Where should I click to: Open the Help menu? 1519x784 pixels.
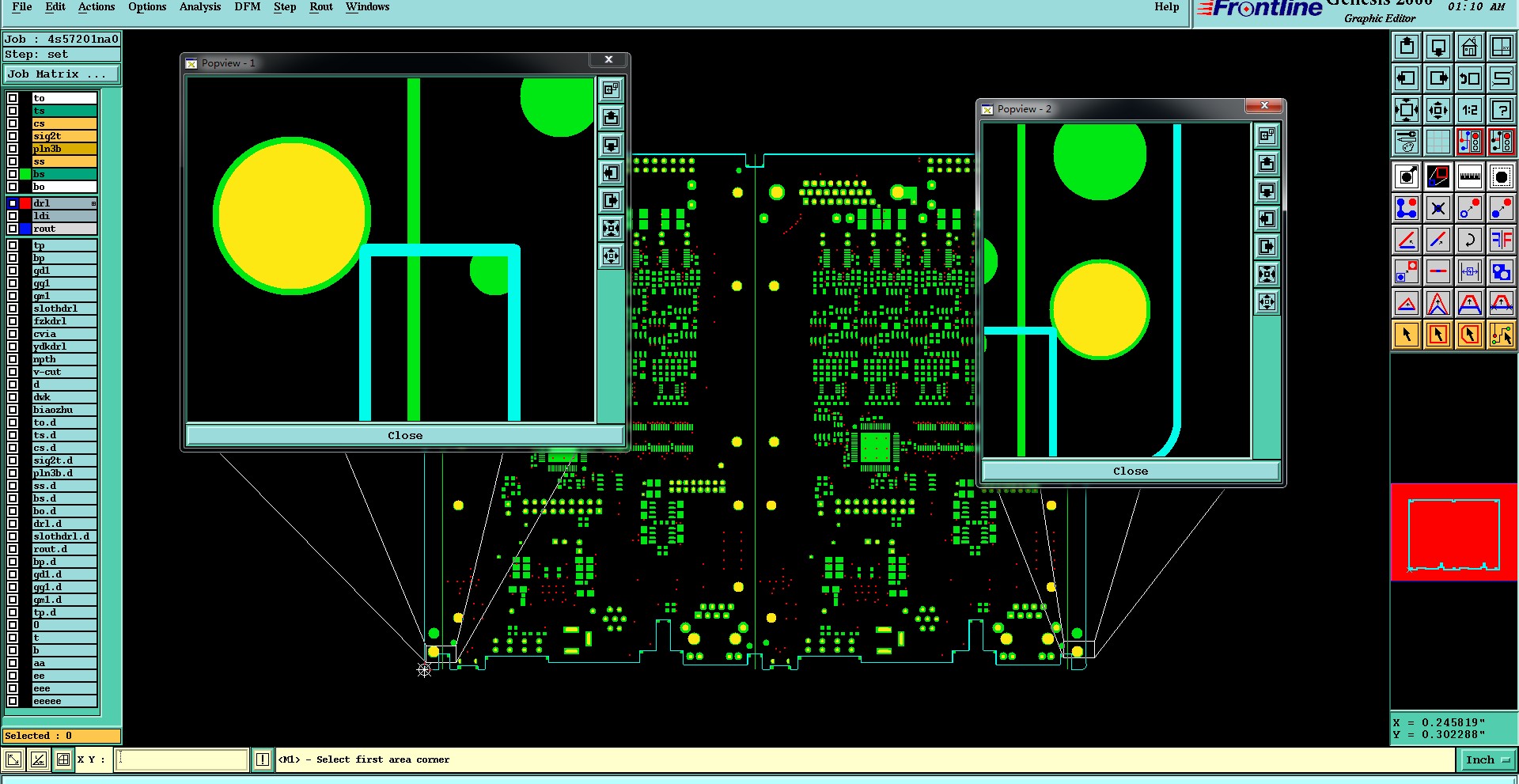click(x=1167, y=7)
